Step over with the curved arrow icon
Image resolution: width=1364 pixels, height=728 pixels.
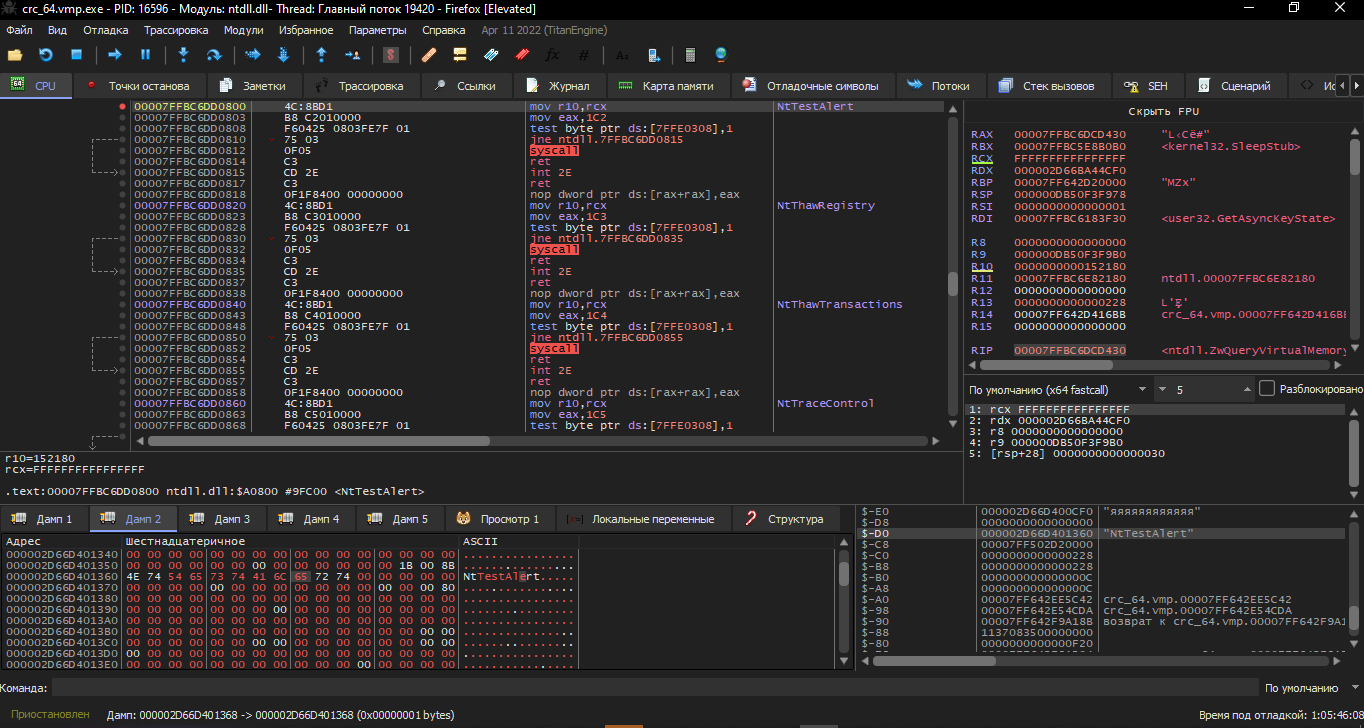(x=214, y=55)
